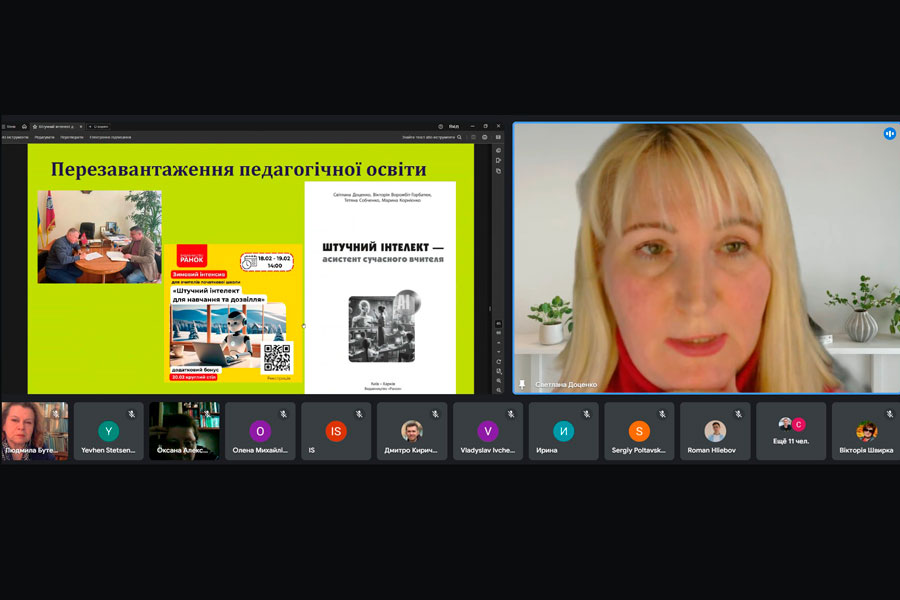Select the Оксана Алекс... participant video tile

click(184, 431)
